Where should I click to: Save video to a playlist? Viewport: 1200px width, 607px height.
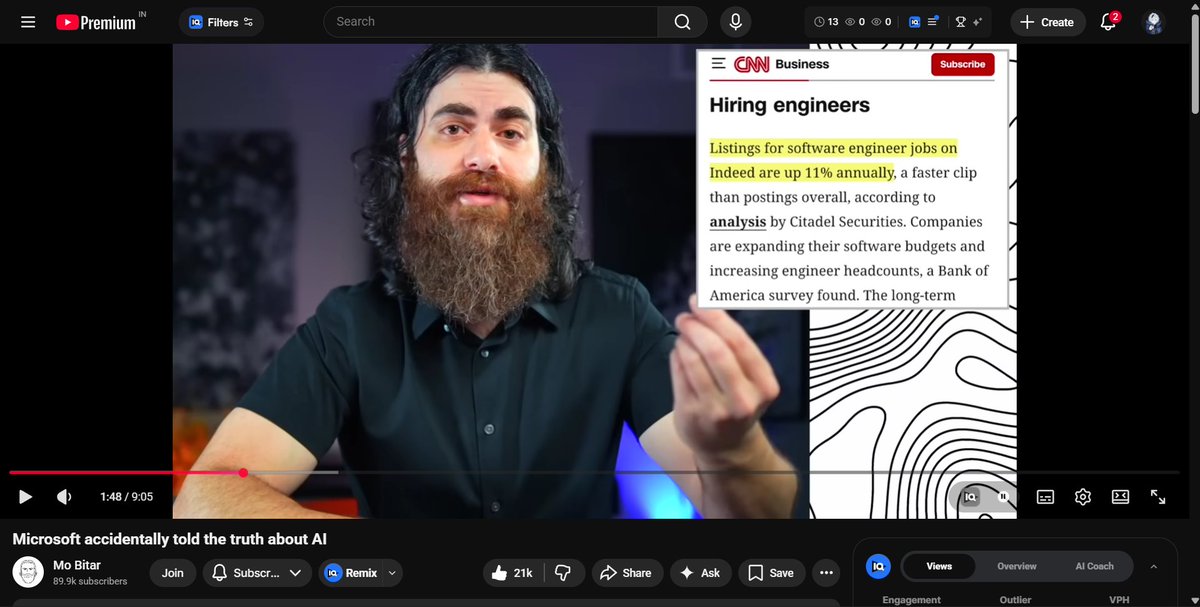point(771,573)
